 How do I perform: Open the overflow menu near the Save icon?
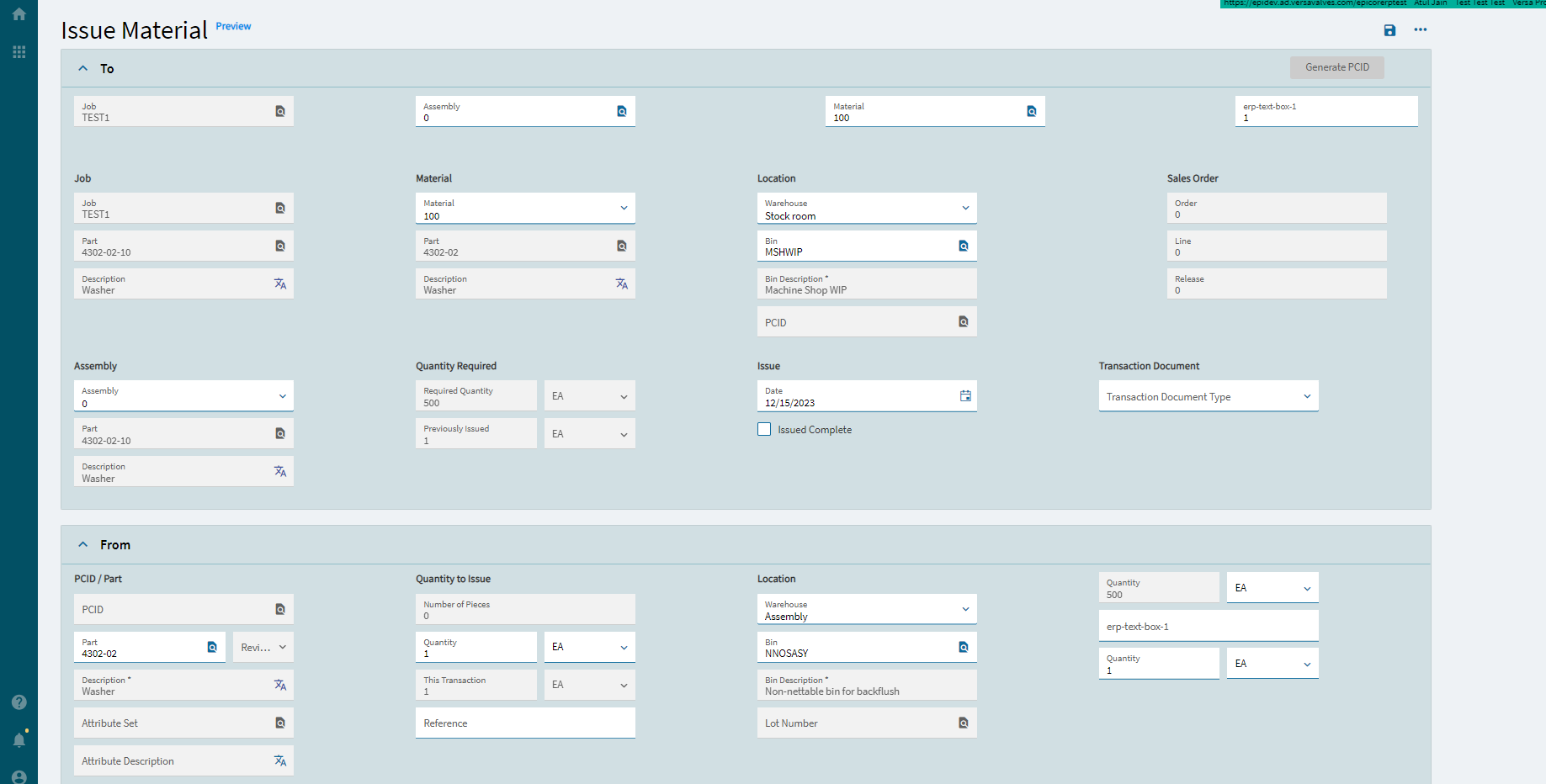coord(1421,30)
